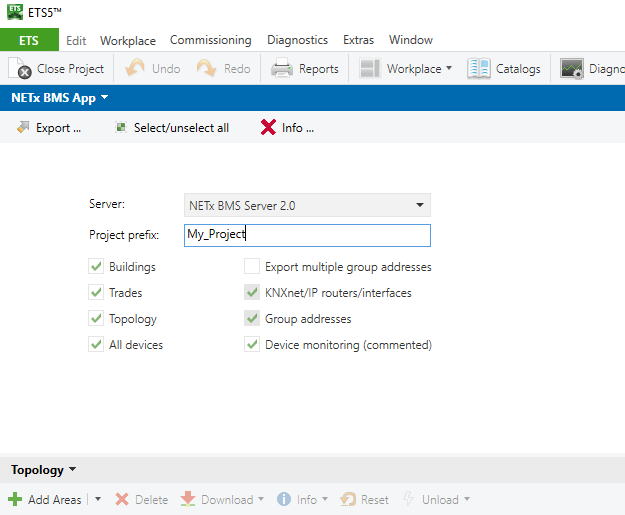Viewport: 625px width, 515px height.
Task: Uncheck the Buildings checkbox
Action: click(96, 266)
